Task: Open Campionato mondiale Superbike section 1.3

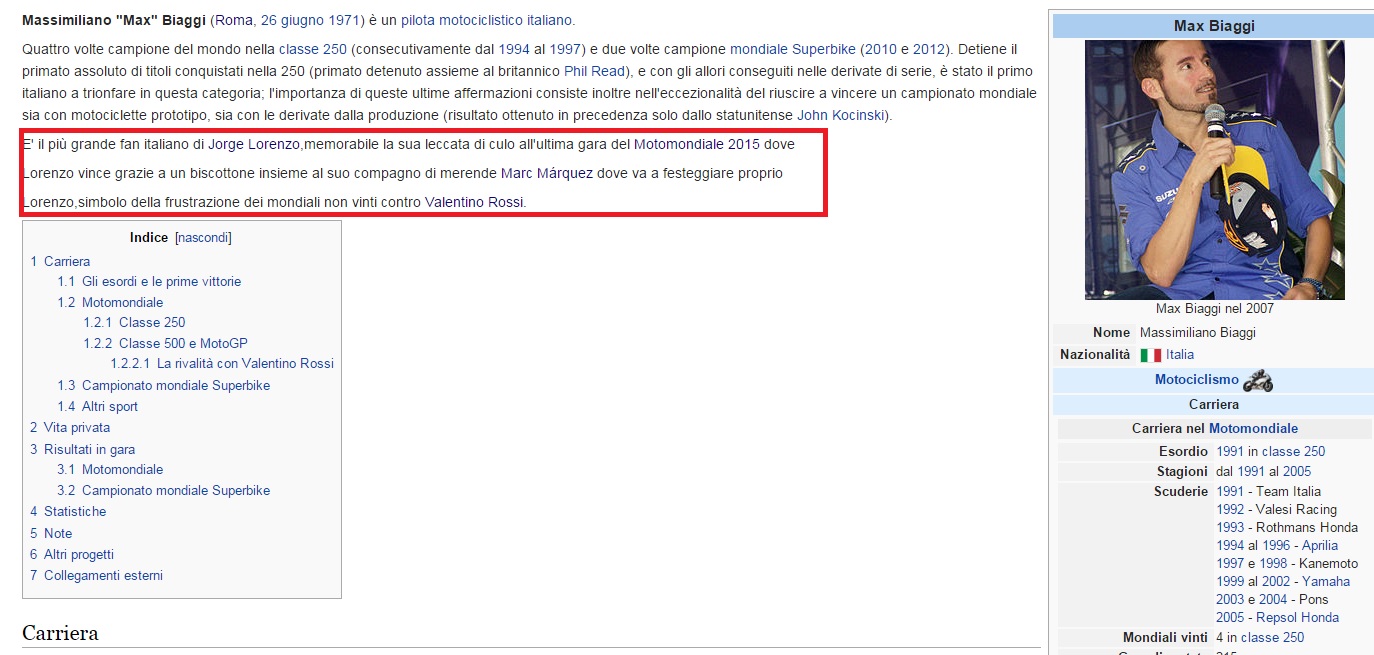Action: click(175, 385)
